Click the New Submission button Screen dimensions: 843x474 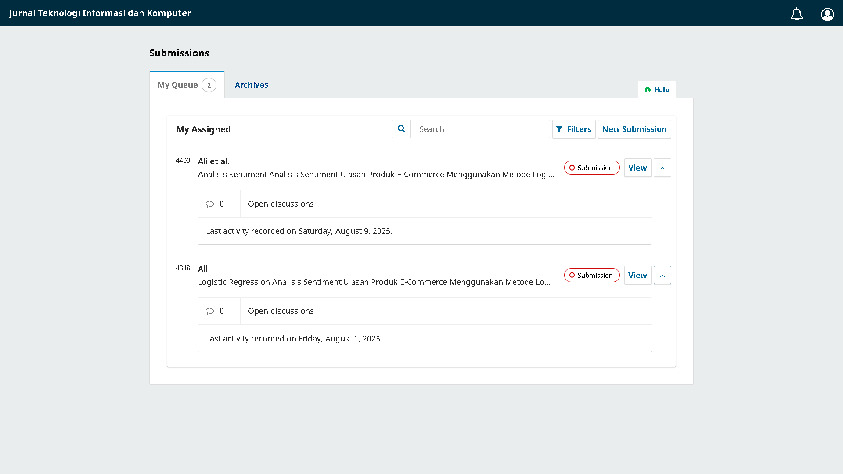(634, 129)
